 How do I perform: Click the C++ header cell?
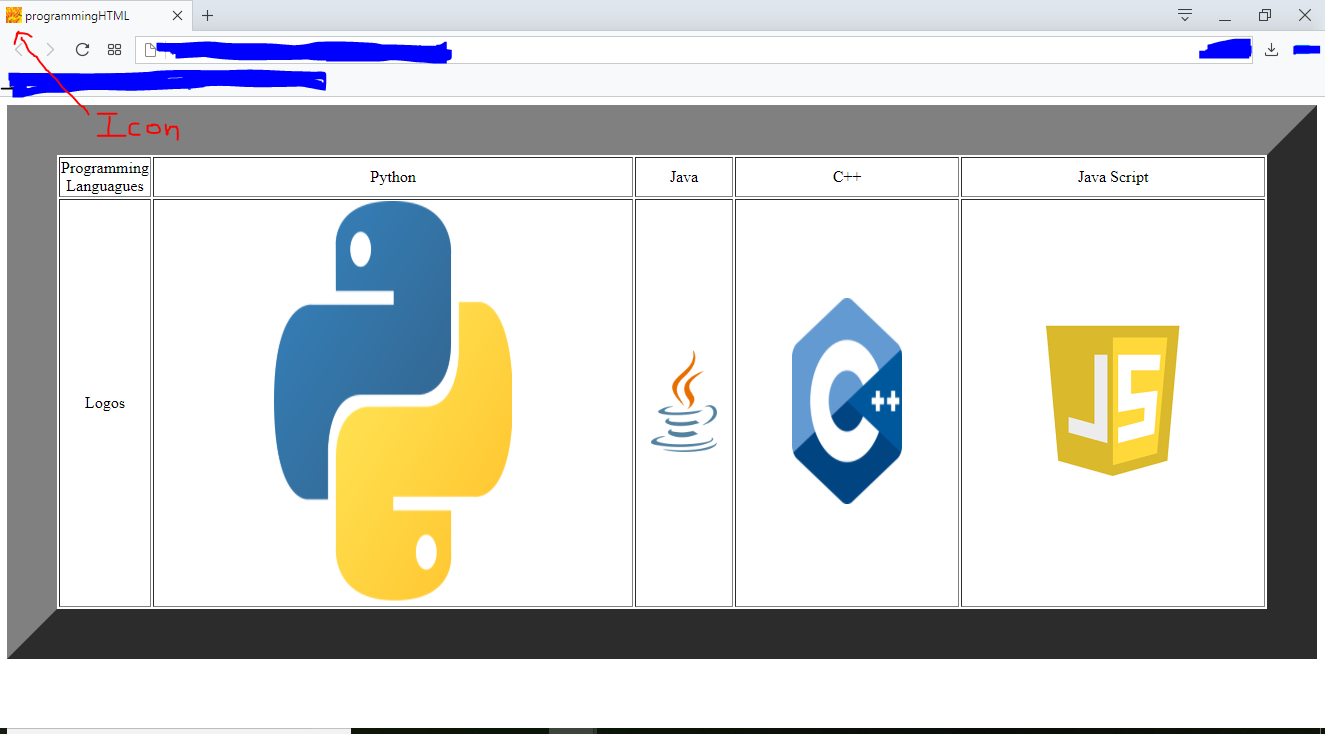847,177
